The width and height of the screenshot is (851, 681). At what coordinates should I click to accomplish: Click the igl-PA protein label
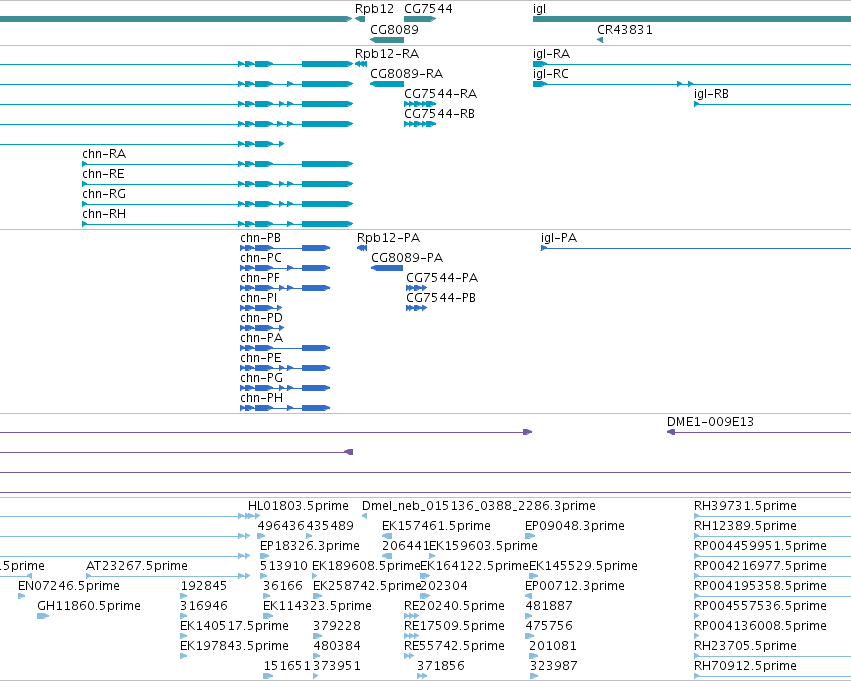pyautogui.click(x=559, y=238)
